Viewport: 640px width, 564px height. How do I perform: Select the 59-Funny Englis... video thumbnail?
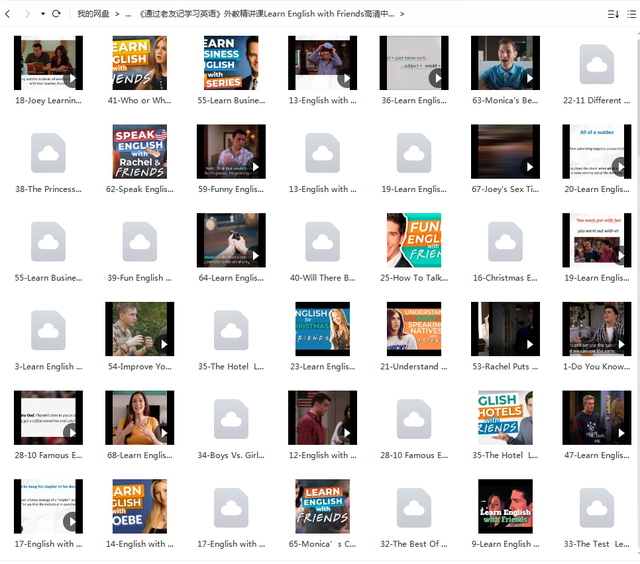pyautogui.click(x=231, y=151)
